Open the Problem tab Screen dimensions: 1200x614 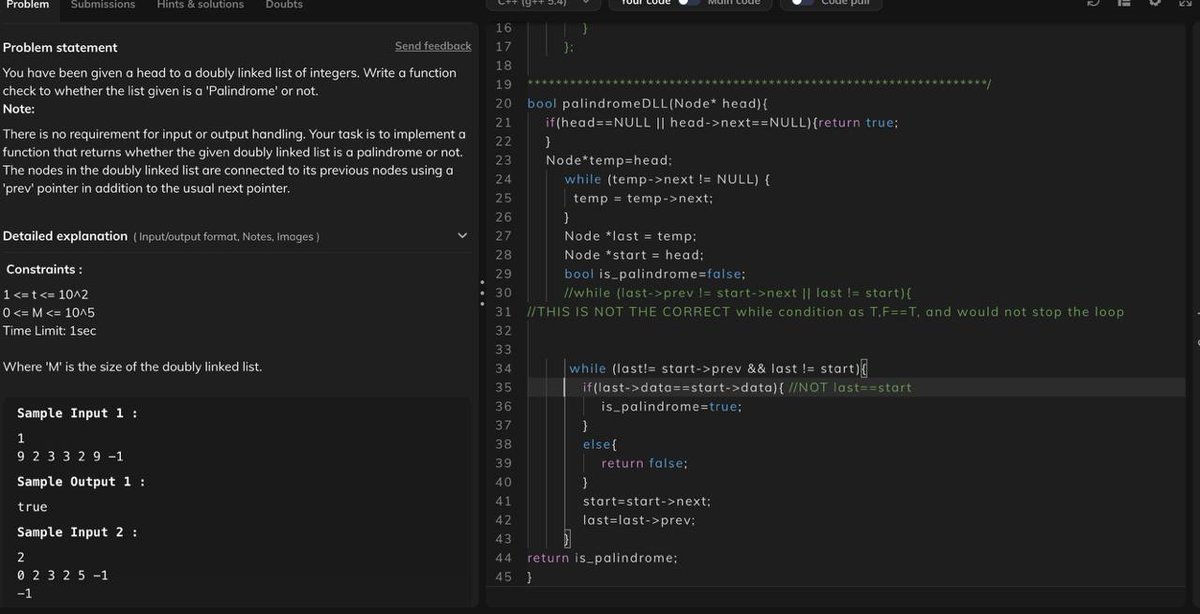[x=27, y=5]
